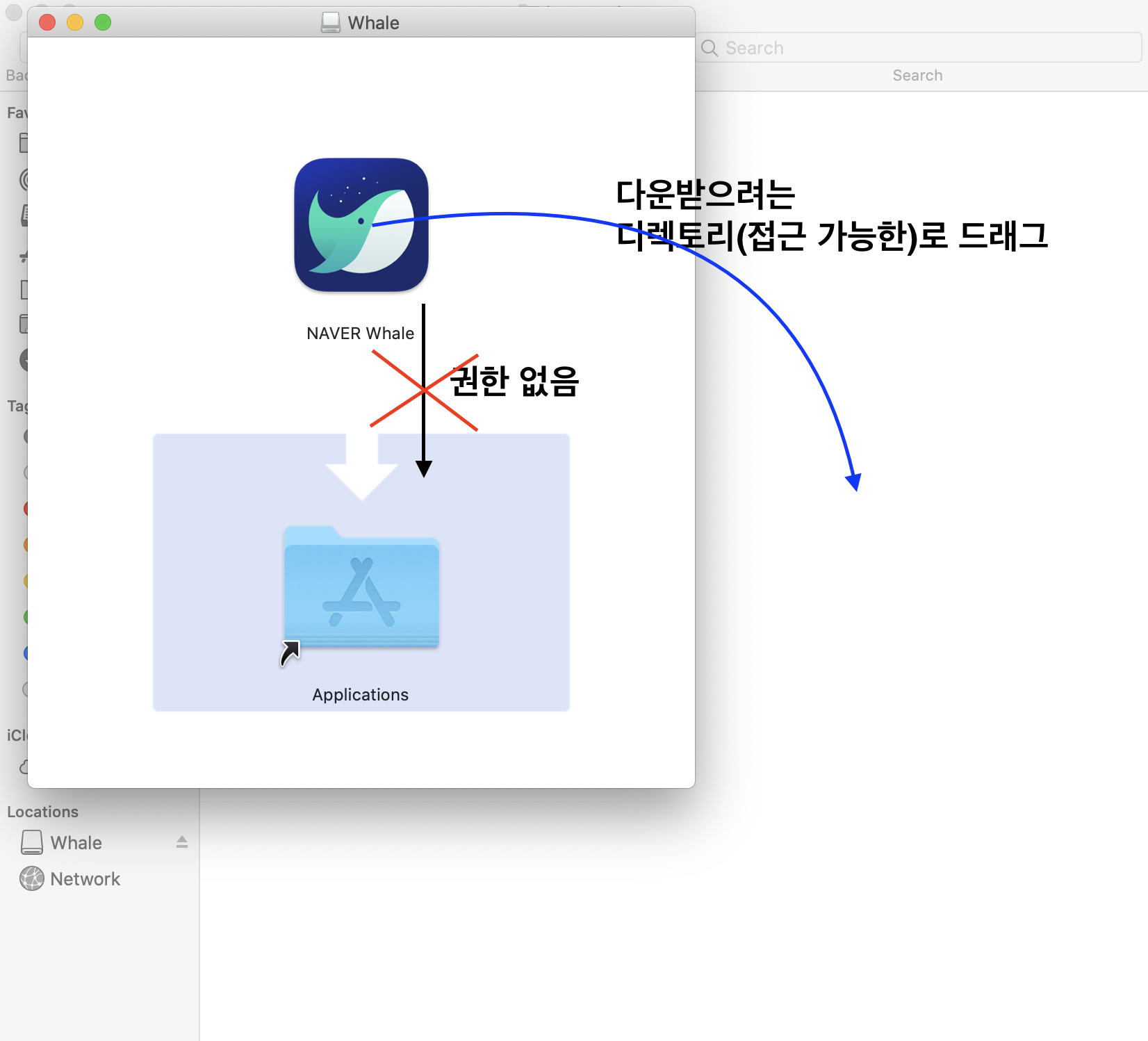The width and height of the screenshot is (1148, 1041).
Task: Close the Whale installer window
Action: tap(47, 22)
